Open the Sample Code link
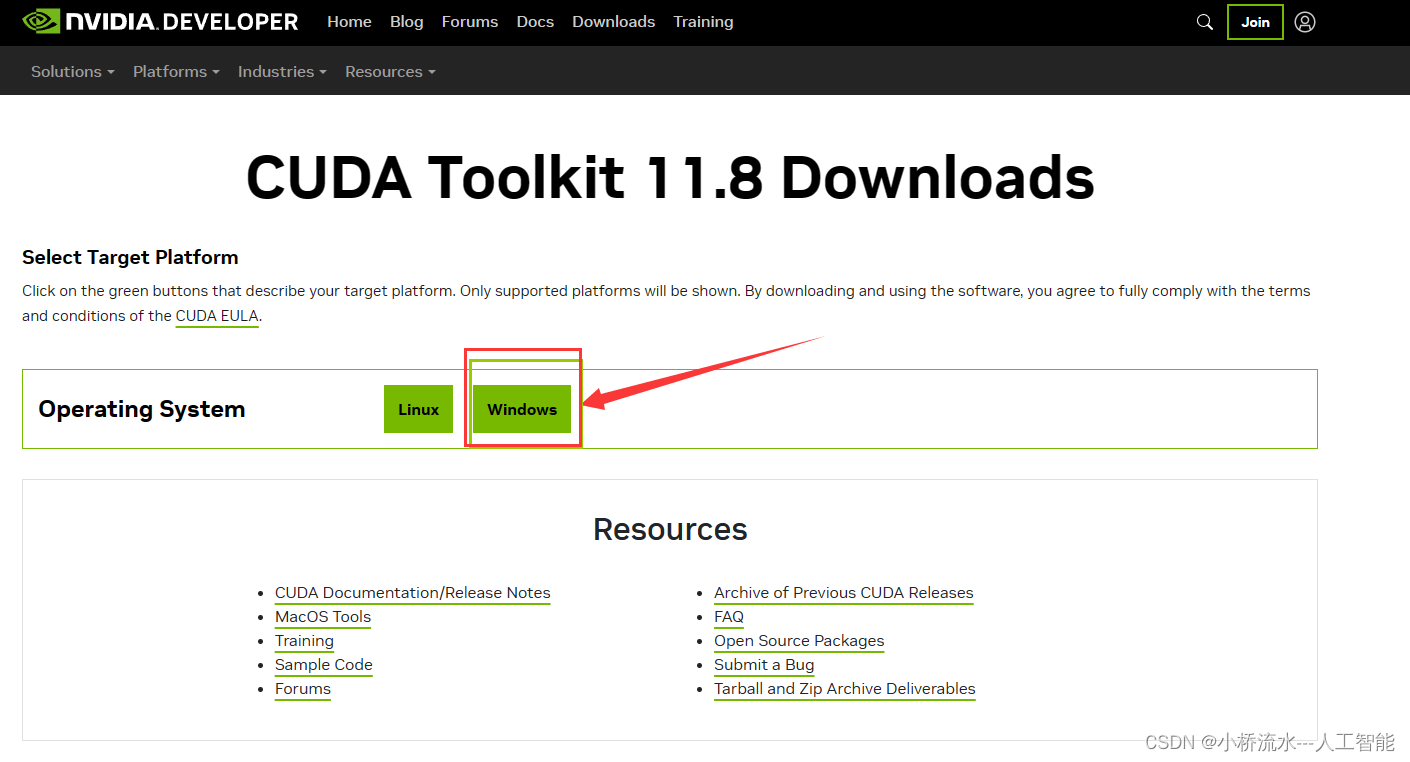This screenshot has height=762, width=1410. (x=324, y=665)
